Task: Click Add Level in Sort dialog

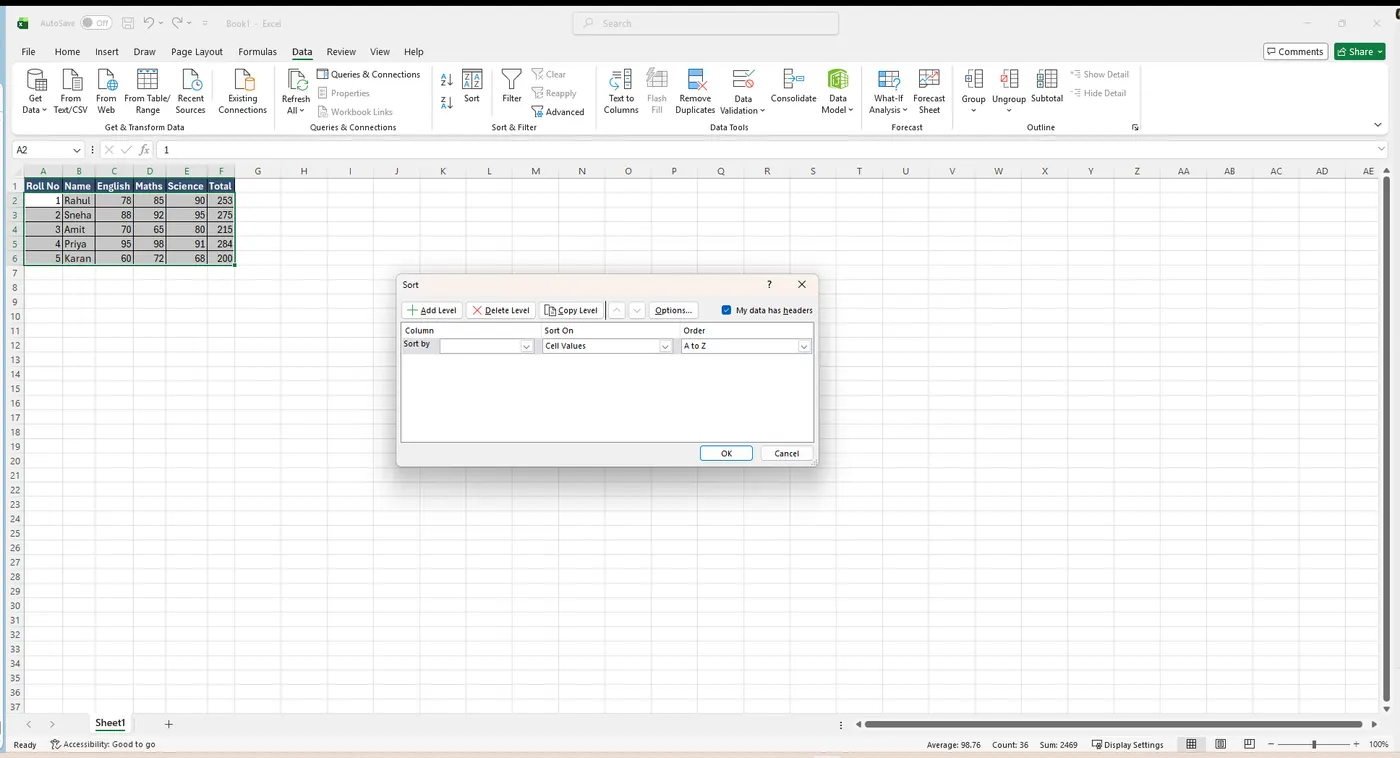Action: [x=432, y=310]
